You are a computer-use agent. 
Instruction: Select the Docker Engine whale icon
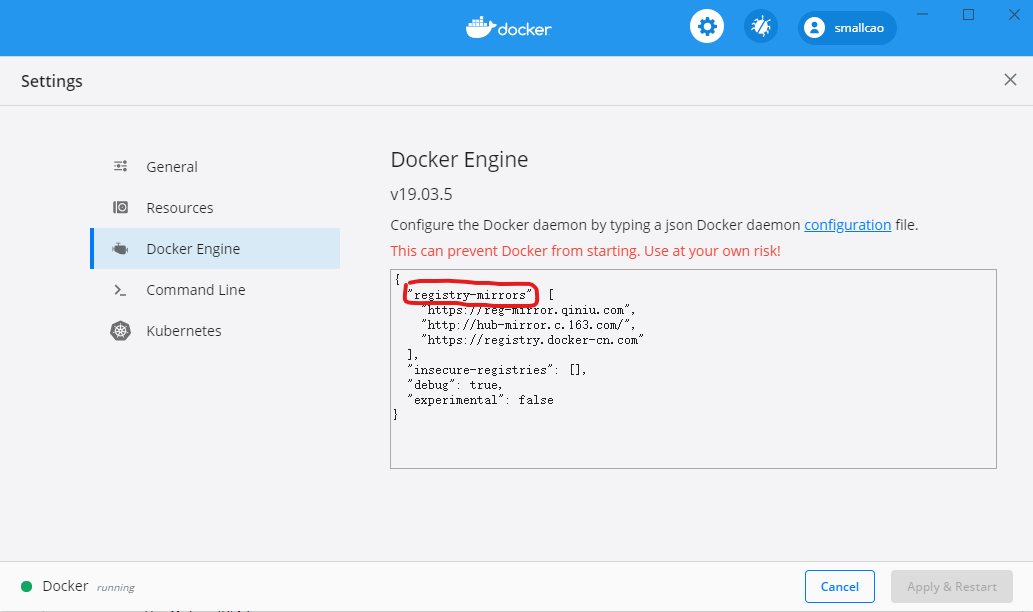(x=122, y=248)
